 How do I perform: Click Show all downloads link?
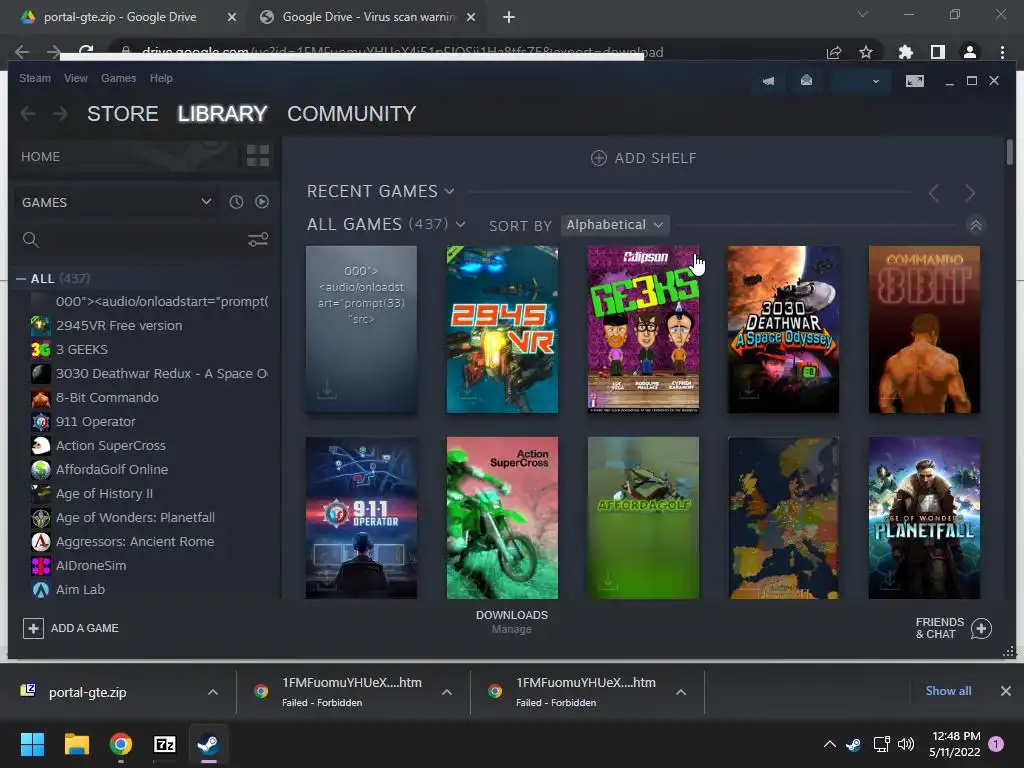point(948,691)
